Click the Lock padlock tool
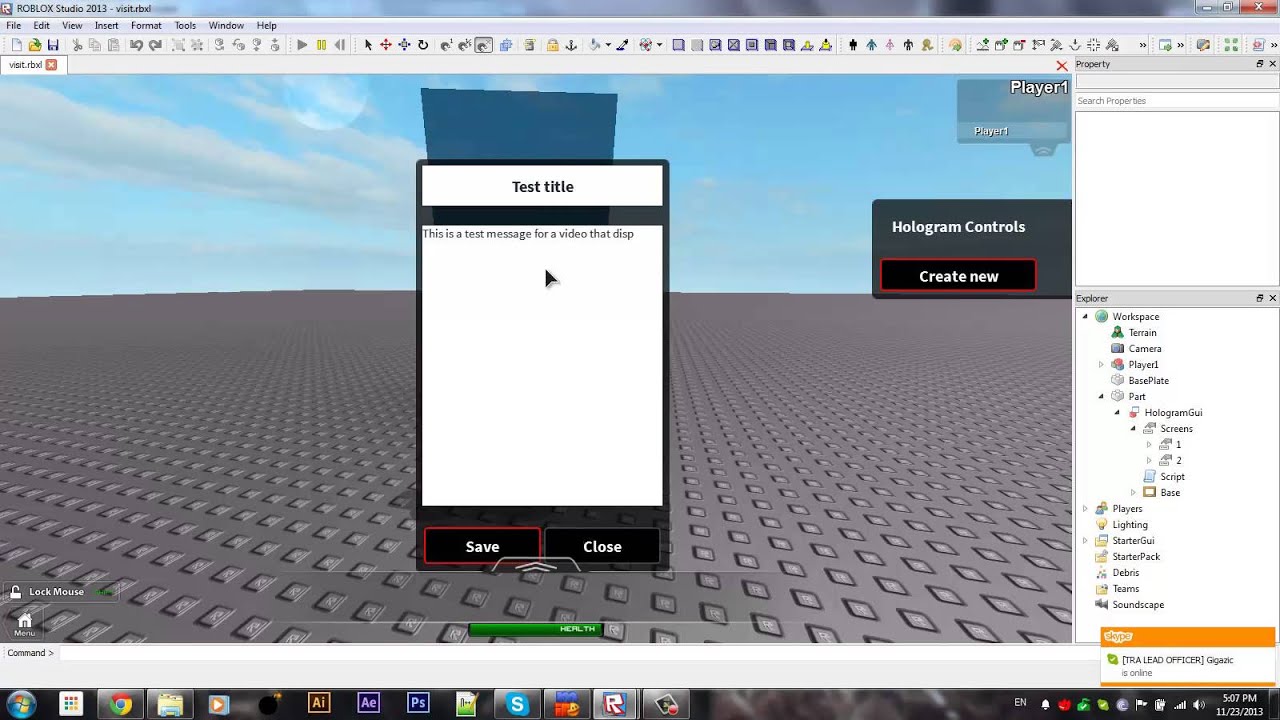This screenshot has width=1280, height=720. coord(552,45)
